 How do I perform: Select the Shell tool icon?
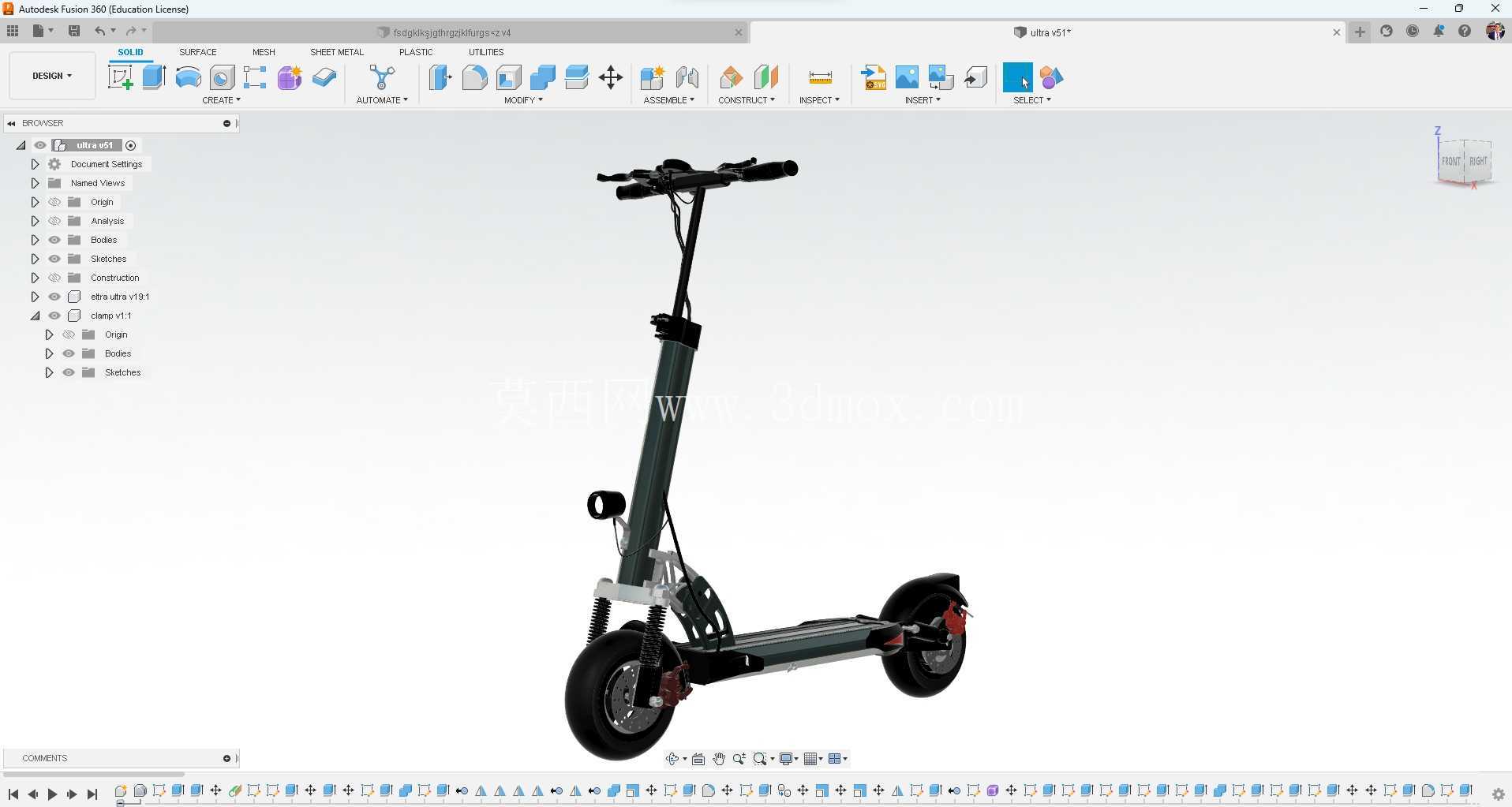(509, 77)
